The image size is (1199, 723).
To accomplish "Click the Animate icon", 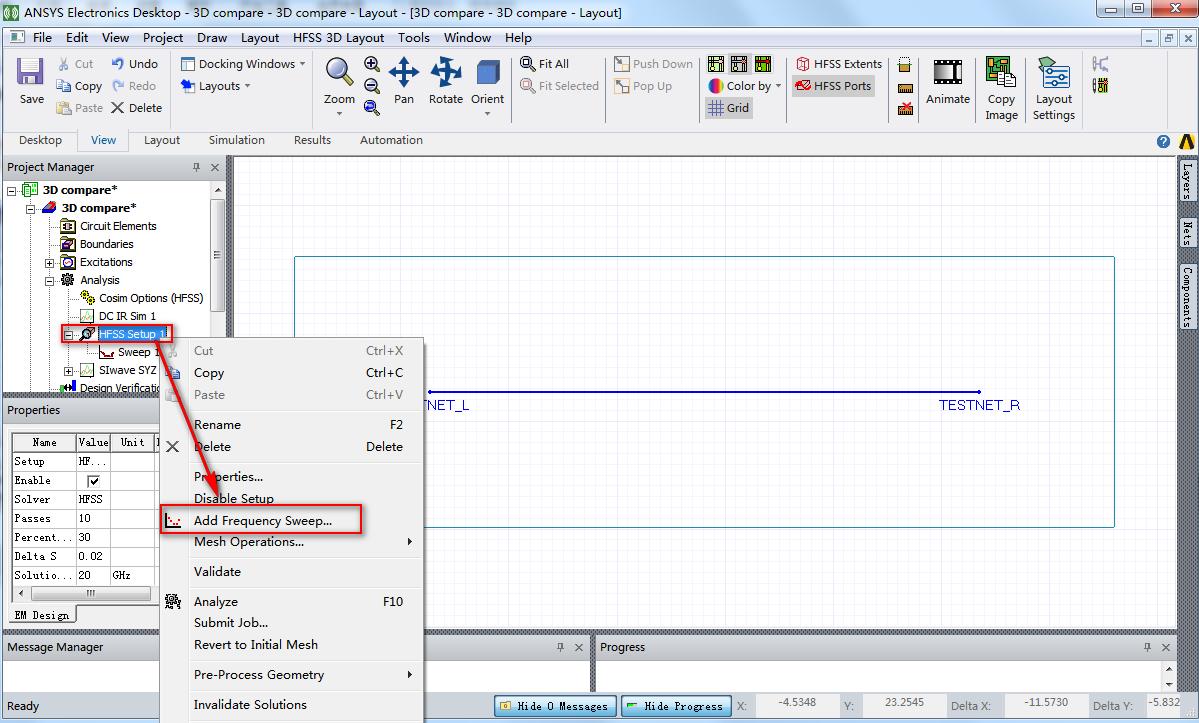I will click(x=947, y=80).
